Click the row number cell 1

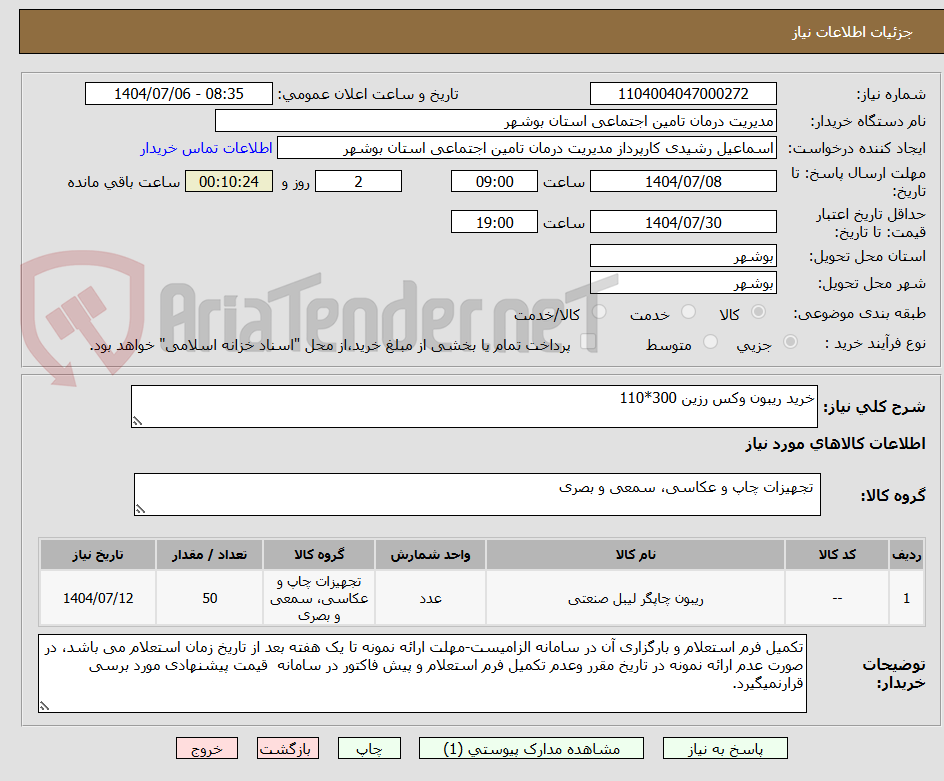click(x=906, y=598)
